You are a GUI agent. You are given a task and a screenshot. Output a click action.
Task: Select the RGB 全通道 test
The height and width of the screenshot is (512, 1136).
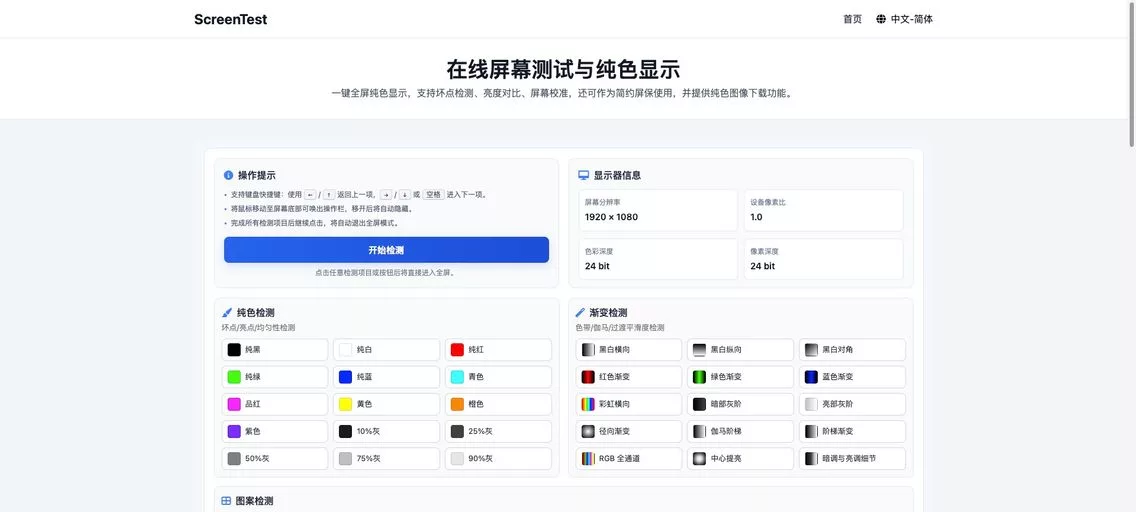click(x=628, y=458)
